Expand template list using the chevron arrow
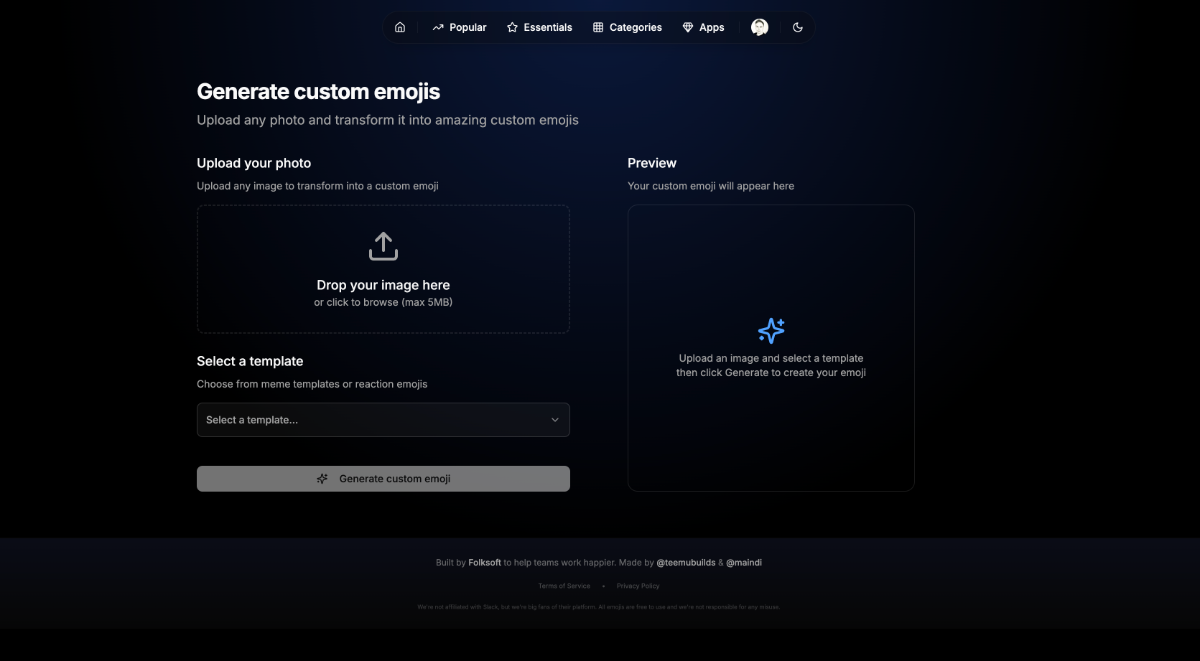 coord(555,420)
